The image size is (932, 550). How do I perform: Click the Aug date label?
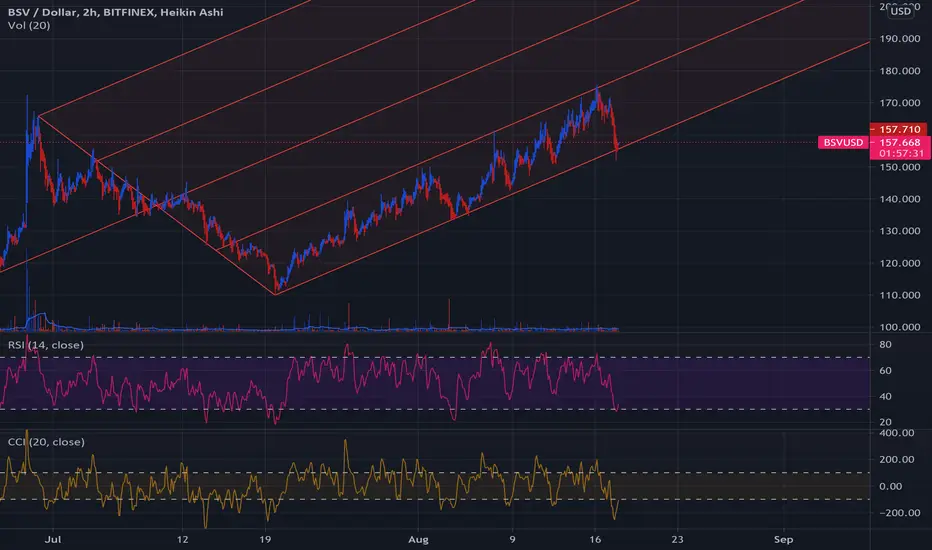point(418,540)
